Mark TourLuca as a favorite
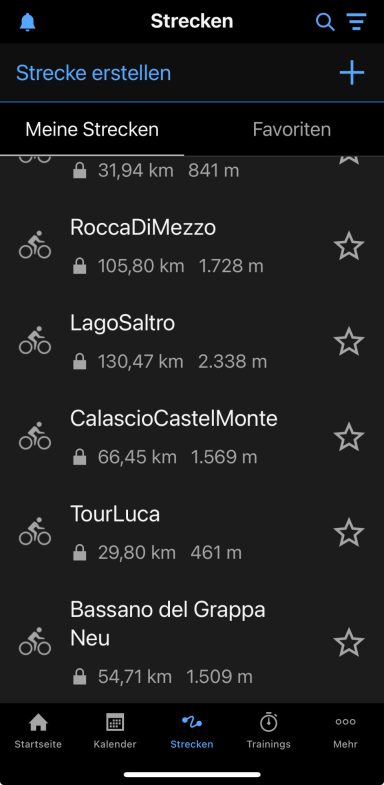This screenshot has height=785, width=384. tap(349, 533)
